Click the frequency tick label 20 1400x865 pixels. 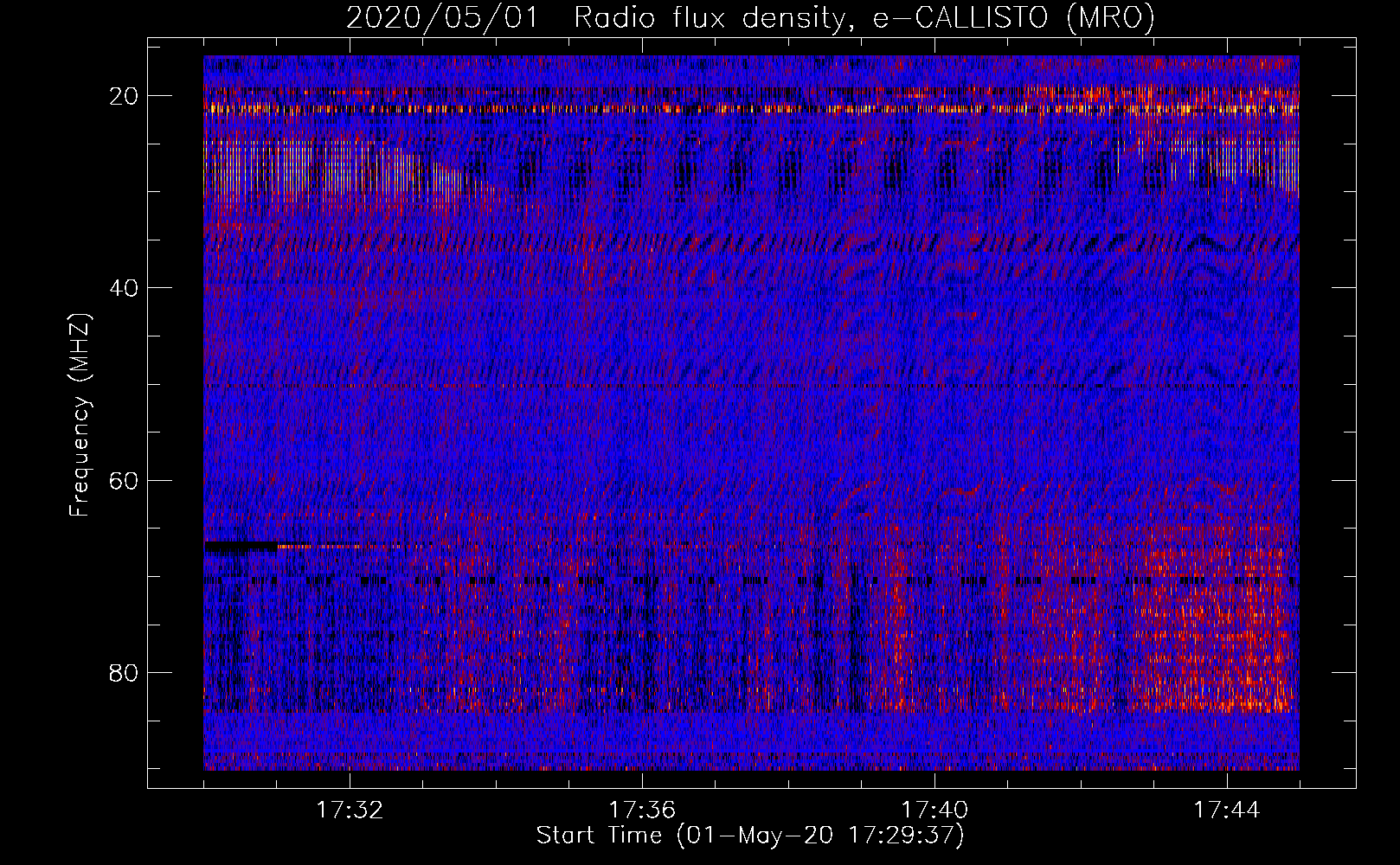coord(125,96)
